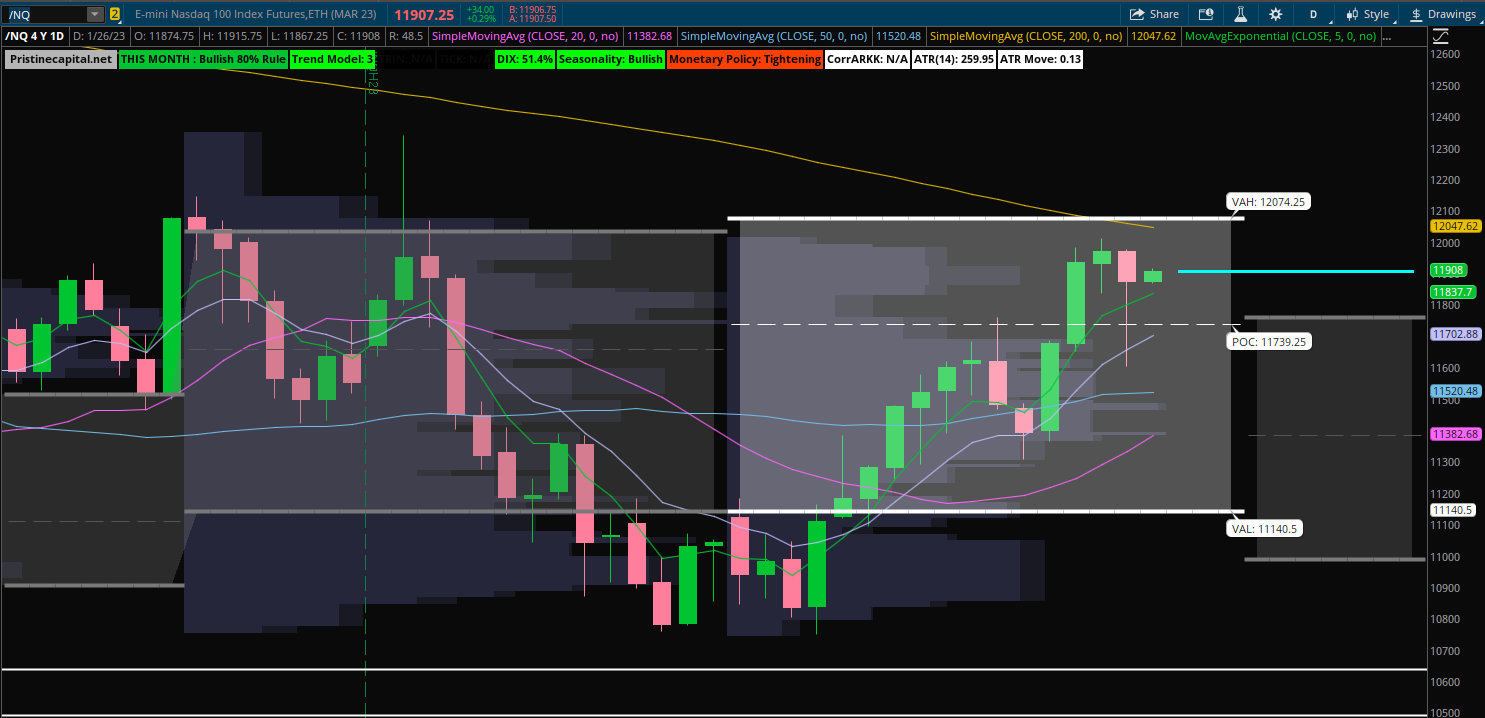1485x718 pixels.
Task: Click the ATR(14): 259.95 label
Action: (954, 59)
